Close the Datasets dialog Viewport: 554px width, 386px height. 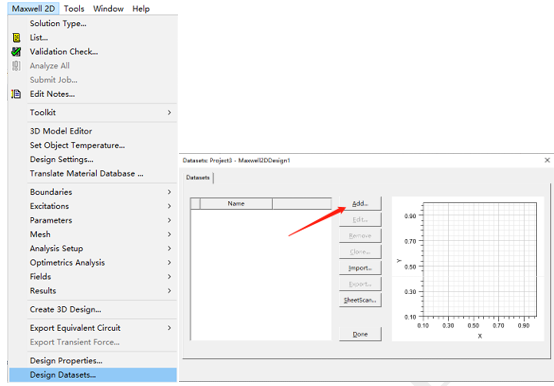[547, 160]
